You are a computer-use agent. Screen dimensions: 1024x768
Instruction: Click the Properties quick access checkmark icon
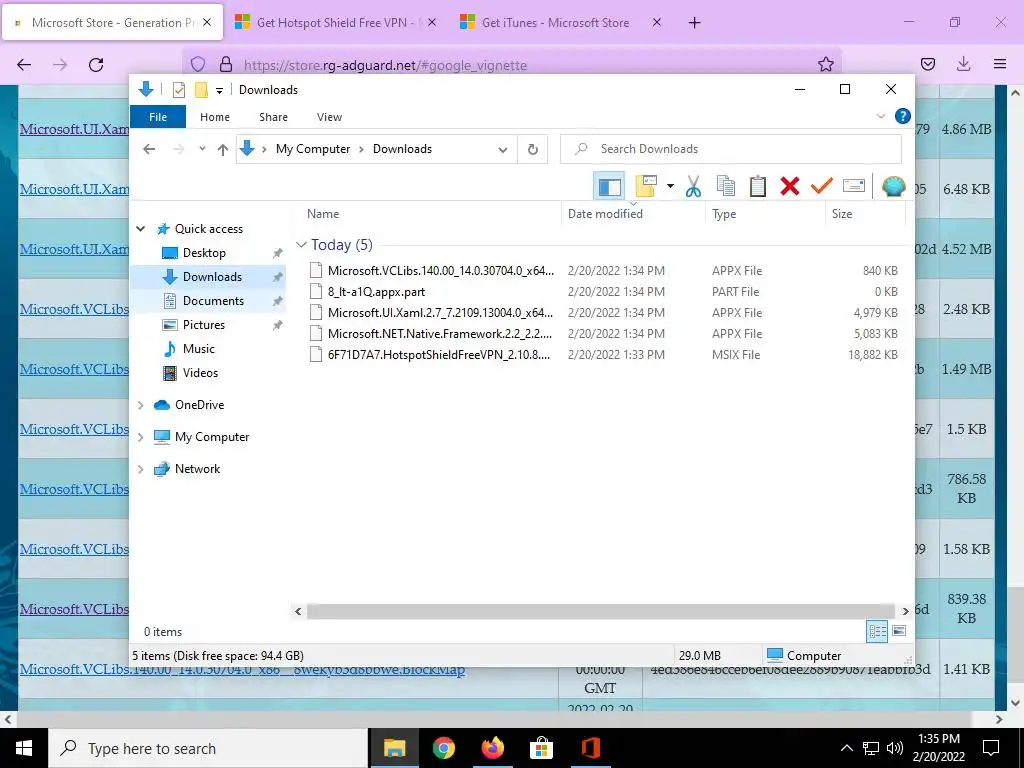click(178, 89)
